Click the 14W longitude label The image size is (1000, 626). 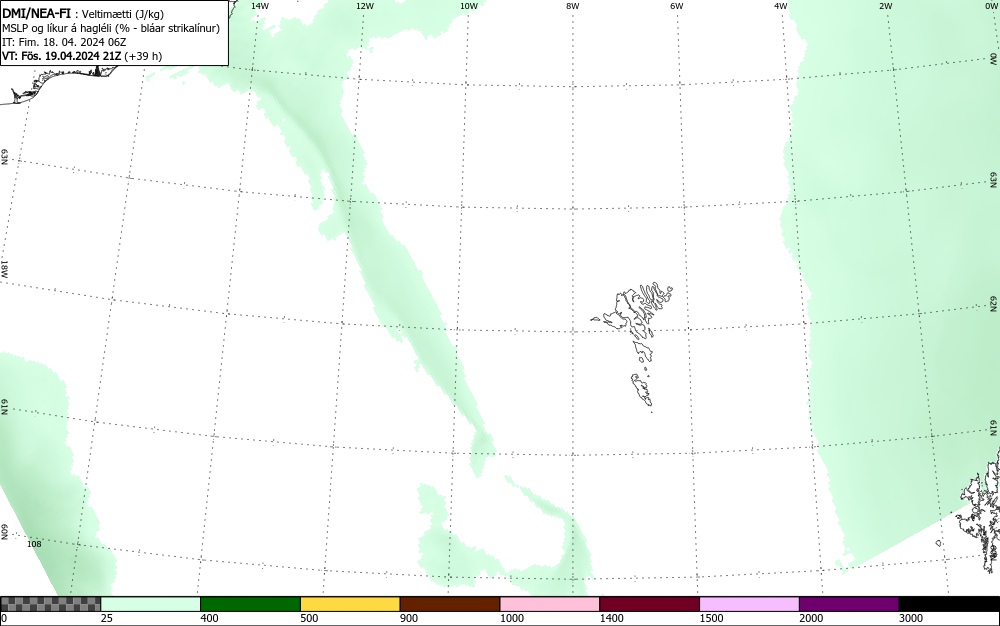tap(260, 6)
